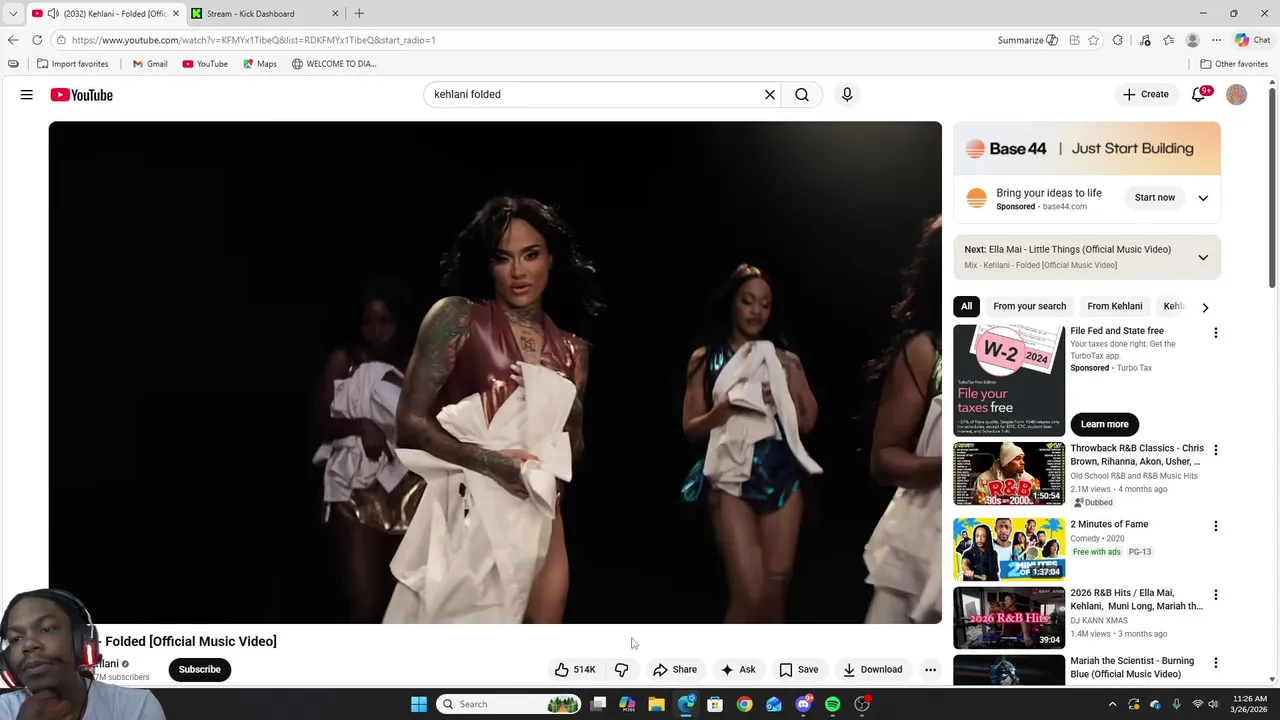Click the taskbar Search box
The width and height of the screenshot is (1280, 720).
[x=509, y=704]
